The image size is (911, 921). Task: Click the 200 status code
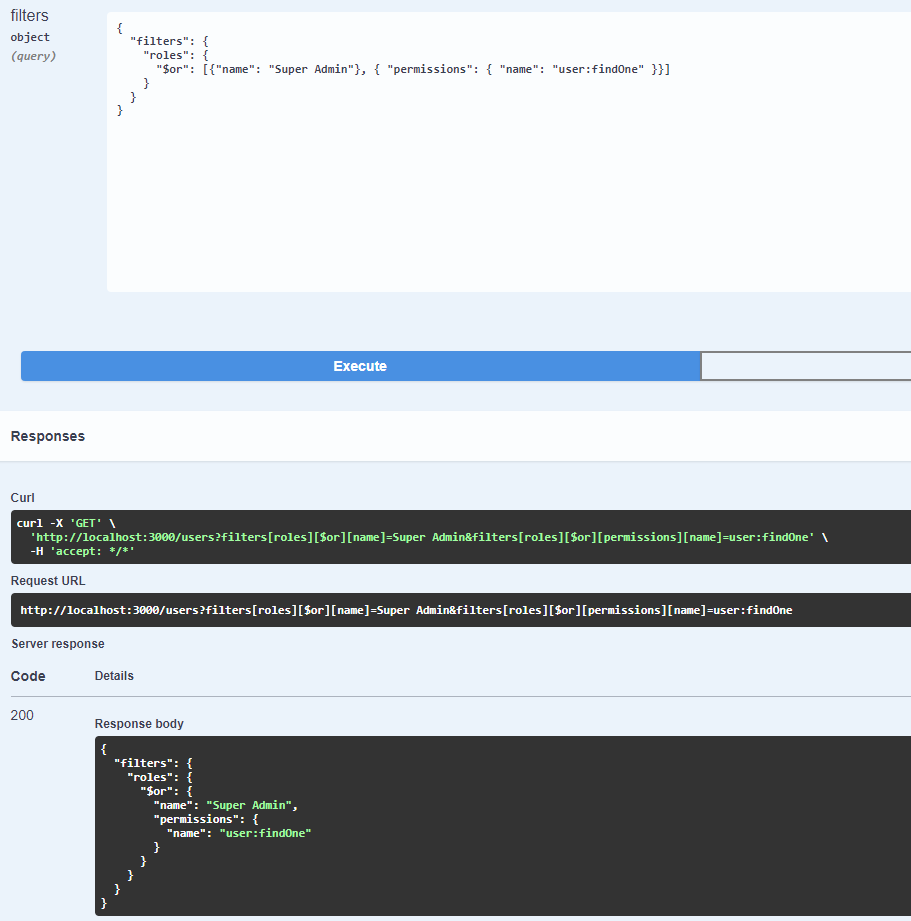22,715
